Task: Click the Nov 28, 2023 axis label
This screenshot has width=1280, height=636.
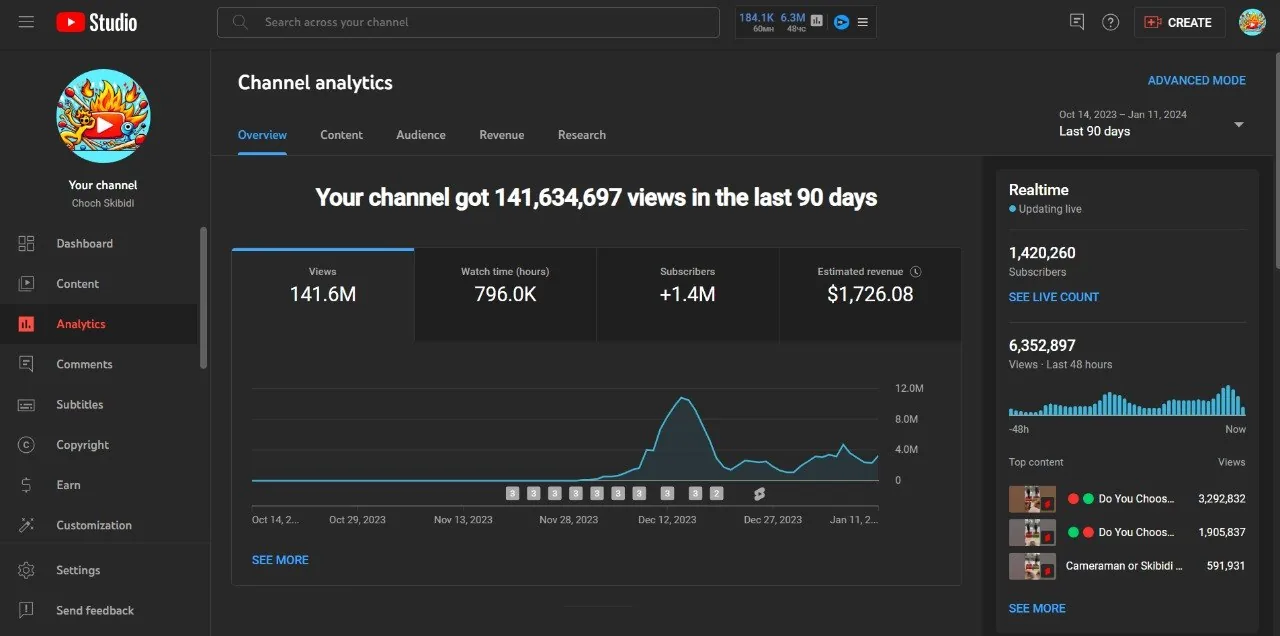Action: (568, 520)
